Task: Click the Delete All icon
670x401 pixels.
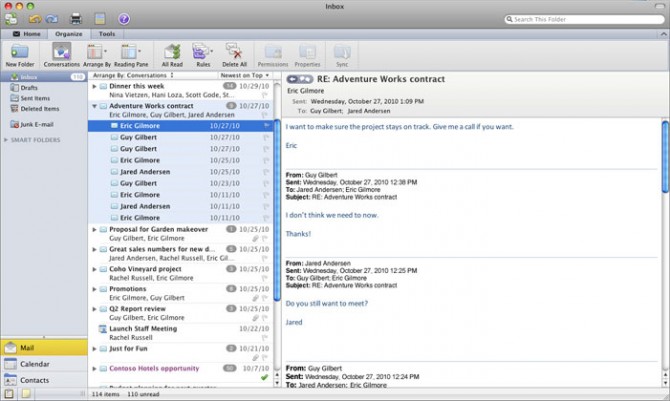Action: tap(235, 52)
